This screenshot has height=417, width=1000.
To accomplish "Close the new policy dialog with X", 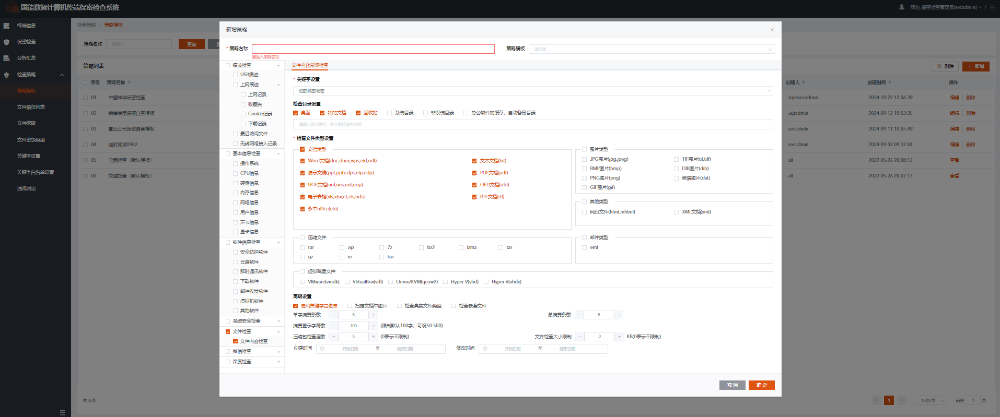I will [x=771, y=29].
